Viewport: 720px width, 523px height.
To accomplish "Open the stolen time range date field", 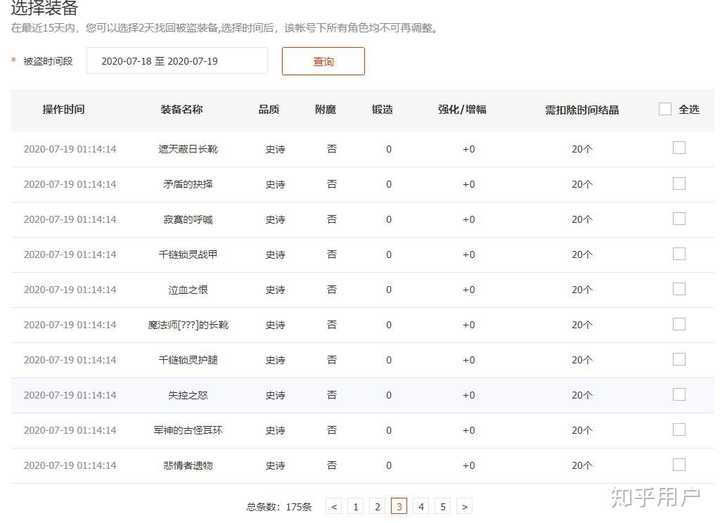I will point(177,61).
